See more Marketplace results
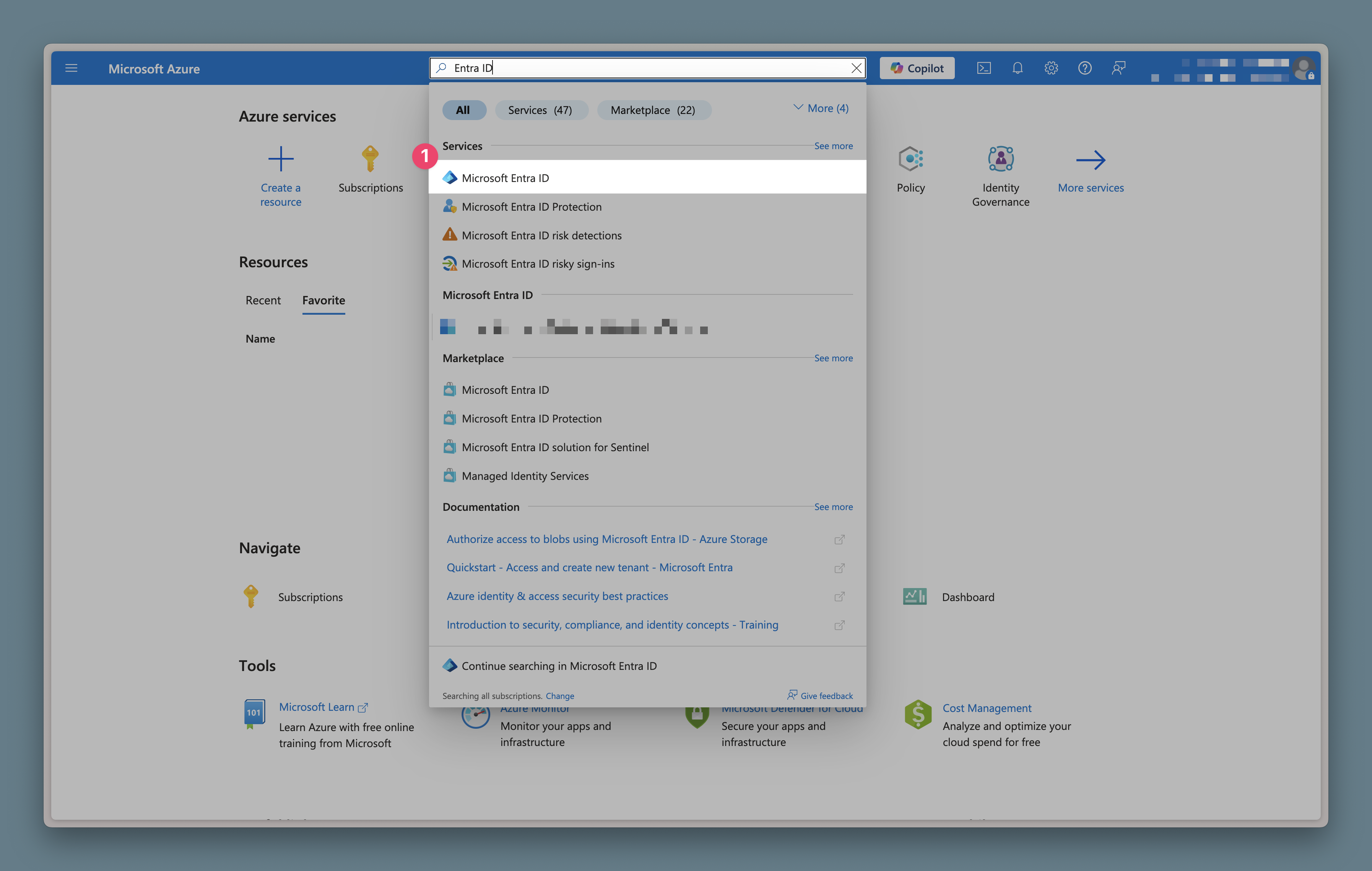Image resolution: width=1372 pixels, height=871 pixels. tap(833, 358)
